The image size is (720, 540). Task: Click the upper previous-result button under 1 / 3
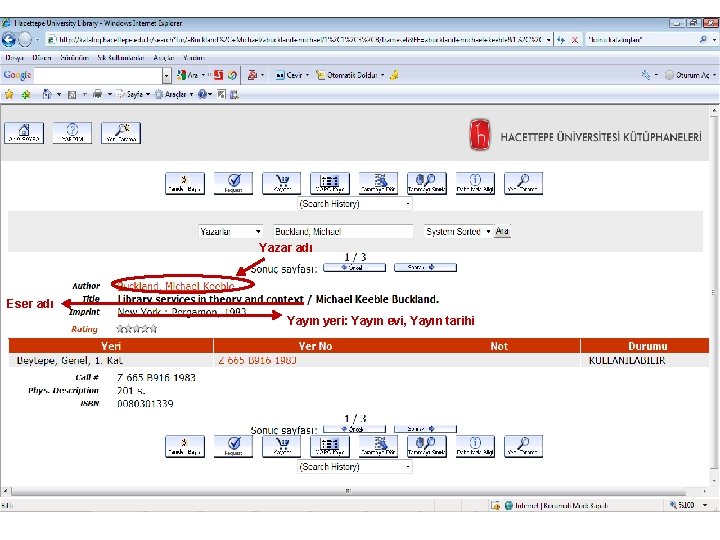354,268
